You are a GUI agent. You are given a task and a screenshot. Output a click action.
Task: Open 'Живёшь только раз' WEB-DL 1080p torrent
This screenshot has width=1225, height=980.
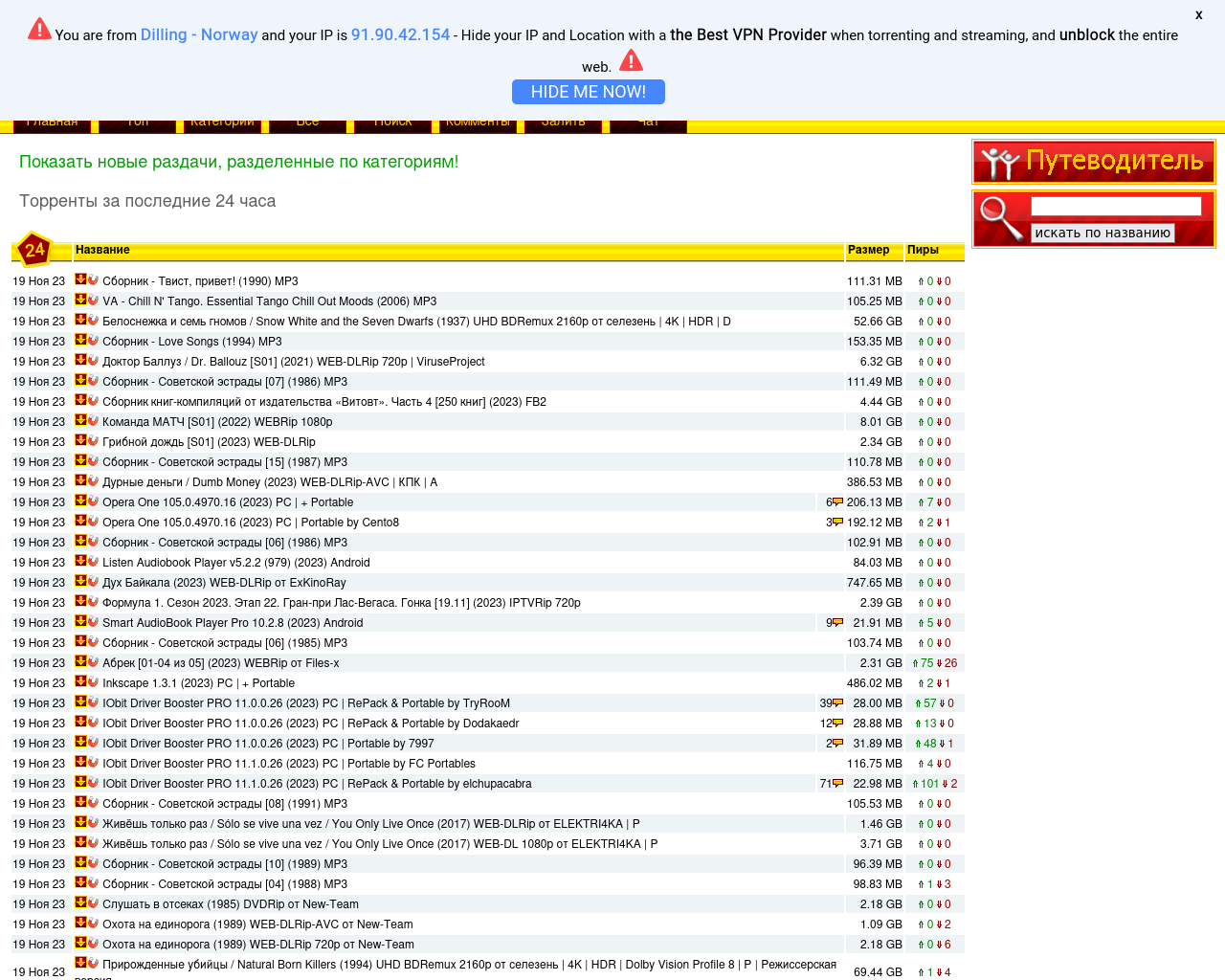380,844
